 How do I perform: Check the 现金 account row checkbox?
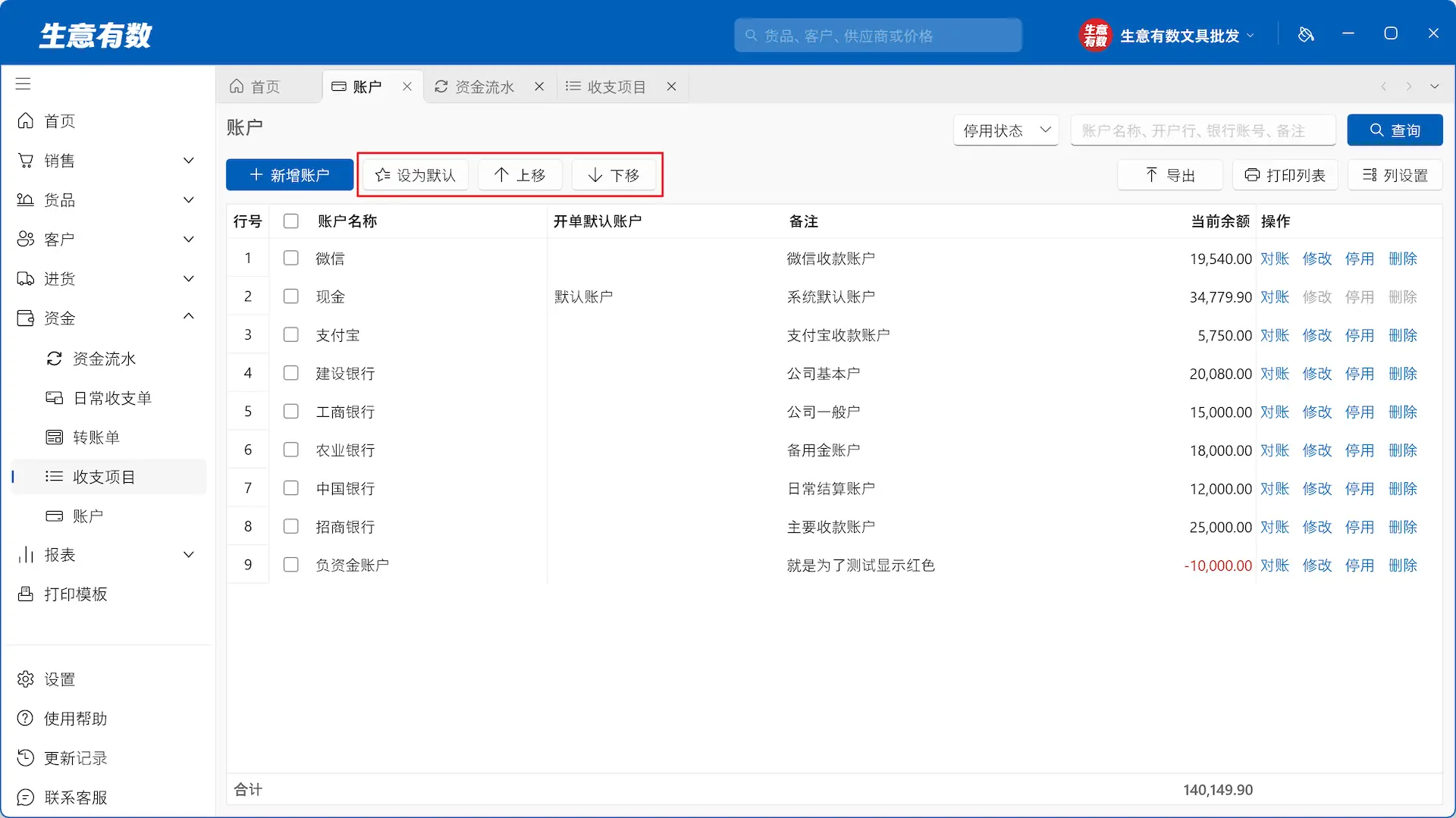(x=291, y=296)
